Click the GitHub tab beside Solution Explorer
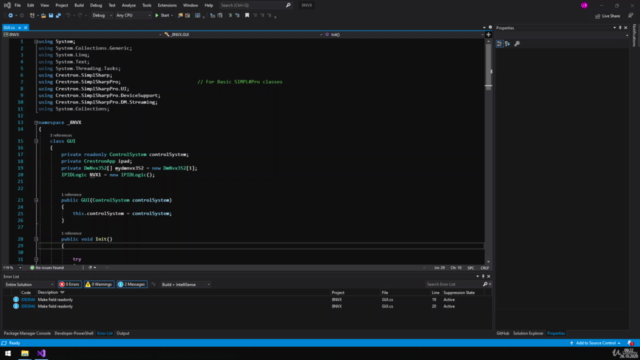Image resolution: width=640 pixels, height=360 pixels. [503, 333]
